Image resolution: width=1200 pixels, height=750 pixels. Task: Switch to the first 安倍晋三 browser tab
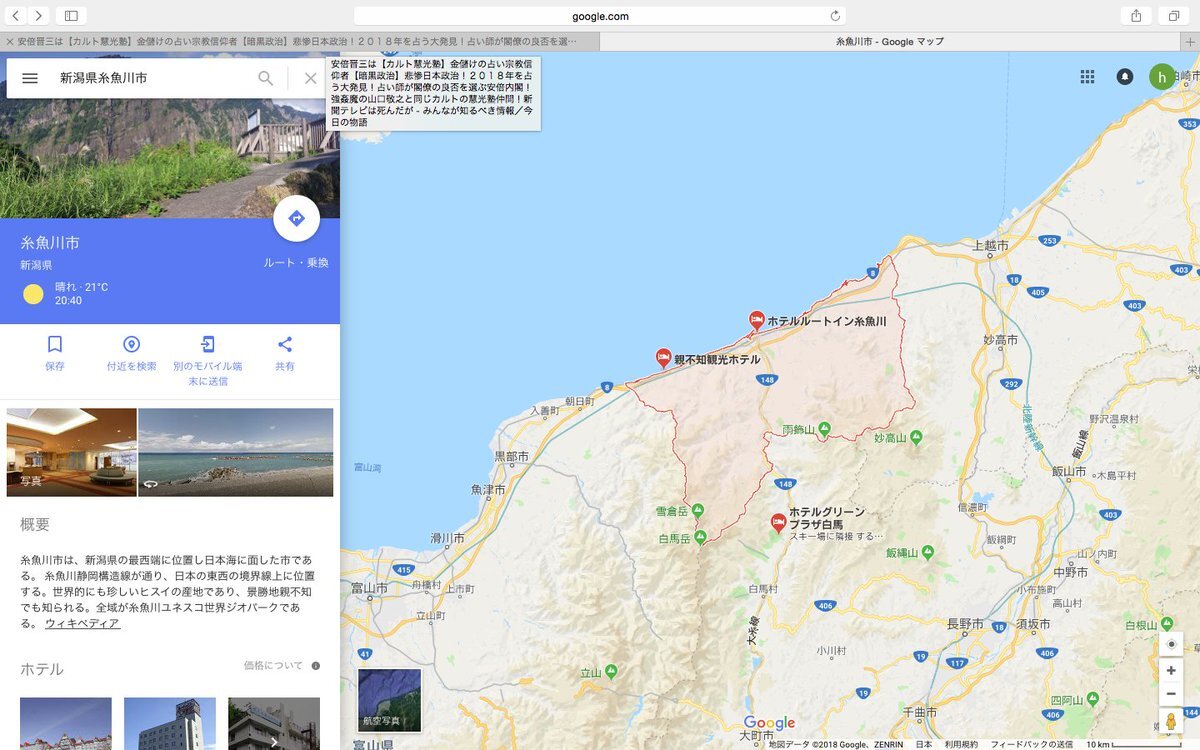coord(300,41)
